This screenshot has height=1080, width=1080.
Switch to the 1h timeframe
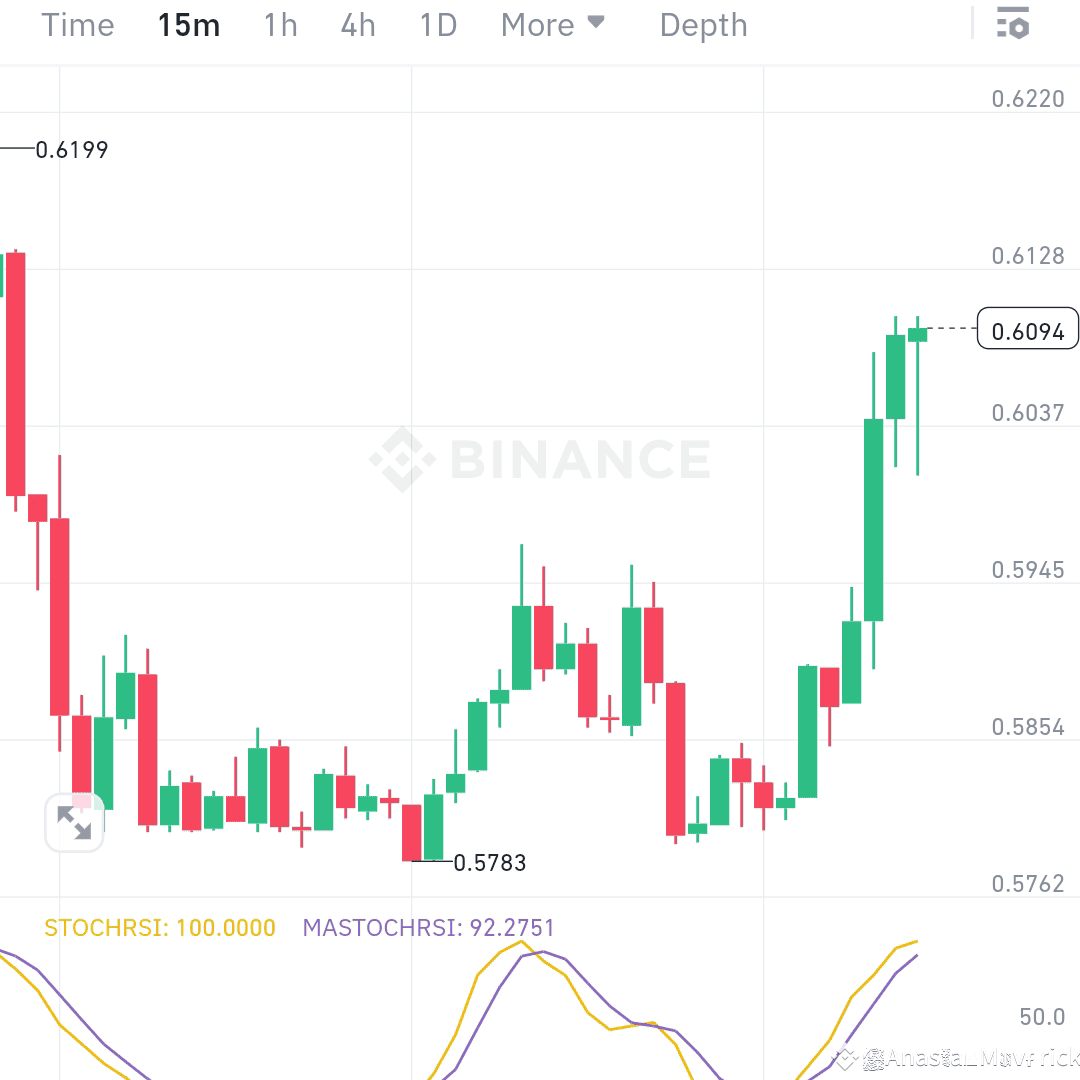[x=279, y=25]
